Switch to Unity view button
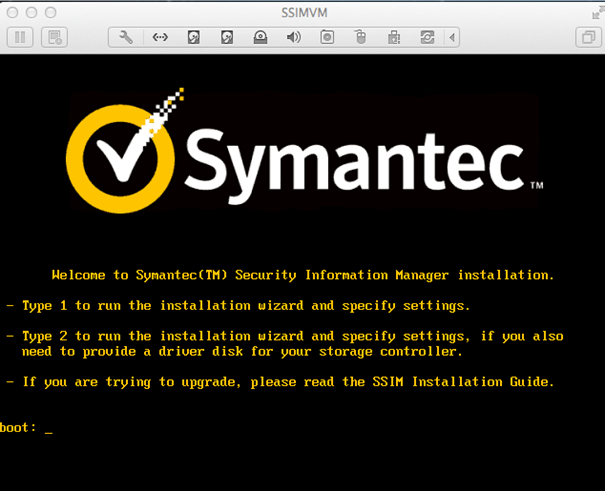Image resolution: width=605 pixels, height=491 pixels. pyautogui.click(x=588, y=37)
